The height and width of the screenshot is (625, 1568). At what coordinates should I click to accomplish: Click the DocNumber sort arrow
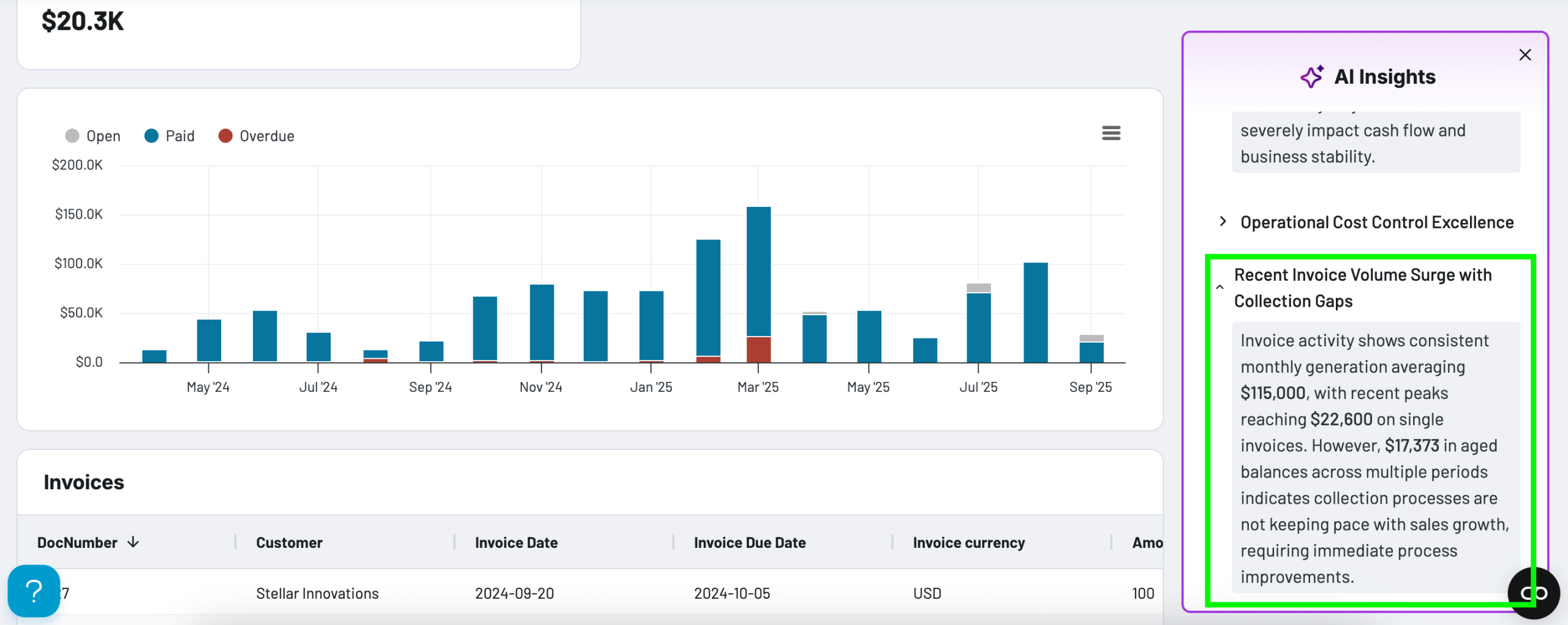click(133, 542)
